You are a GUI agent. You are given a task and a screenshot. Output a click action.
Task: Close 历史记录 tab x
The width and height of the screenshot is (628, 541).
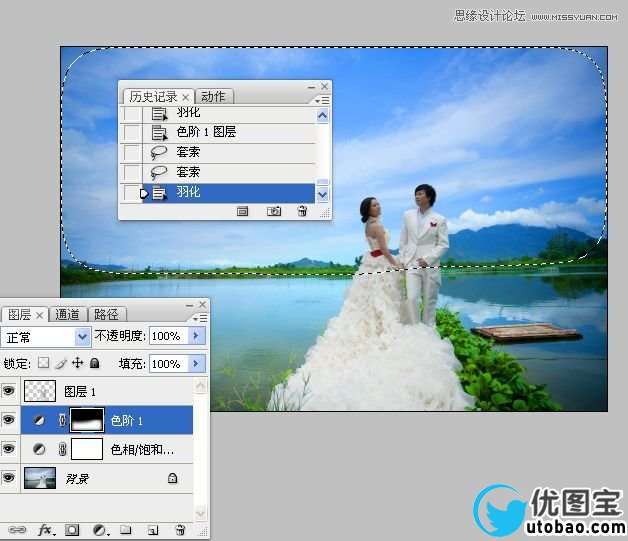(x=185, y=97)
